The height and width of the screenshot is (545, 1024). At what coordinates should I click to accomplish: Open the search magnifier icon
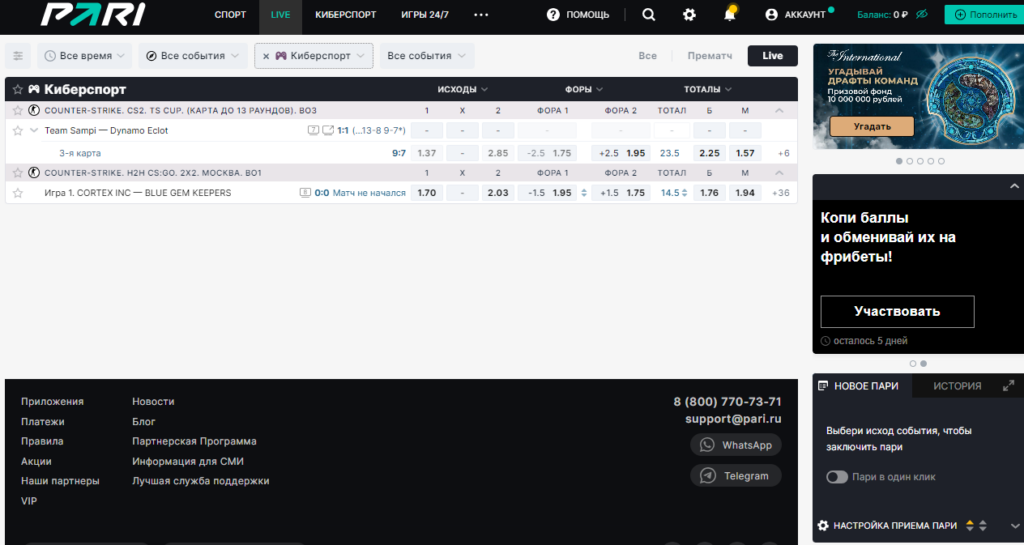coord(648,14)
